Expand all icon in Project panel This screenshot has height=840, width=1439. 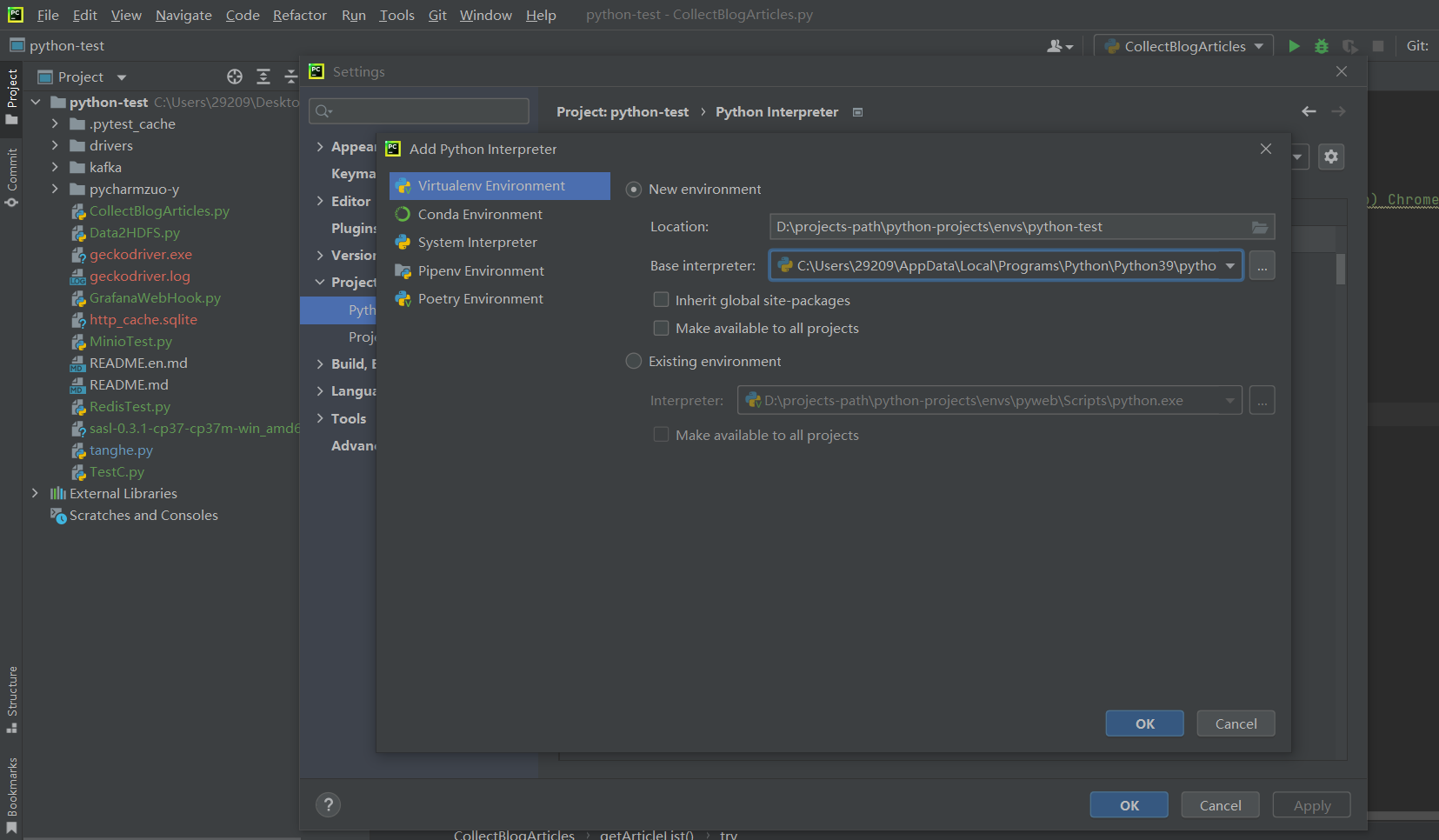click(263, 77)
